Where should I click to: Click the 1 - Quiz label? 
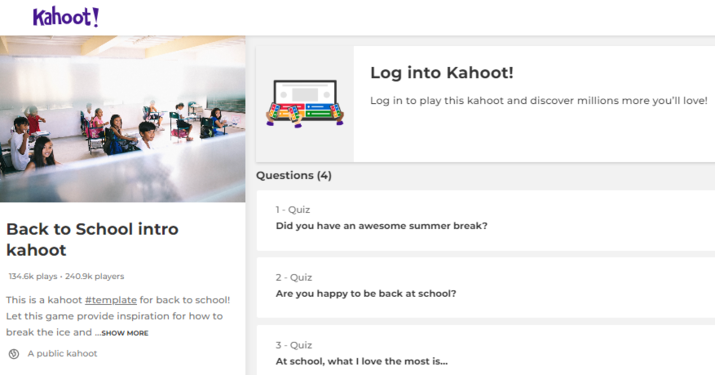point(293,210)
